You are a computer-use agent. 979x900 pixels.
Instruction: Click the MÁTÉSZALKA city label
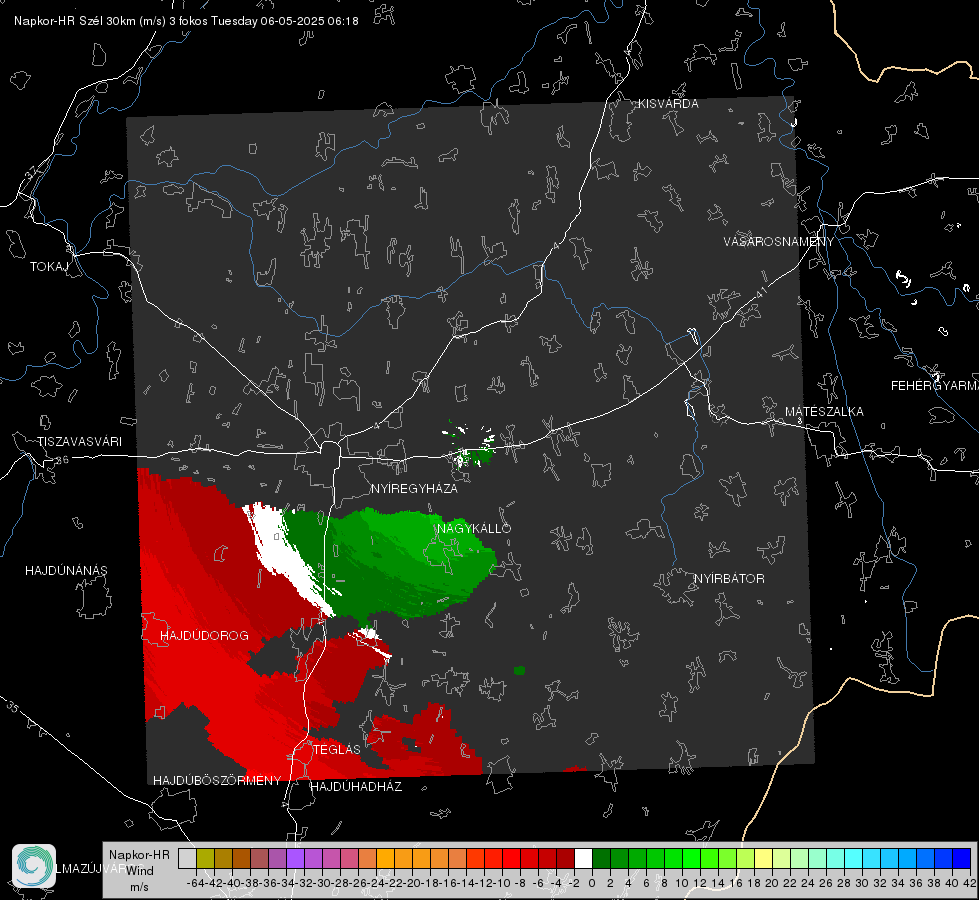click(824, 412)
